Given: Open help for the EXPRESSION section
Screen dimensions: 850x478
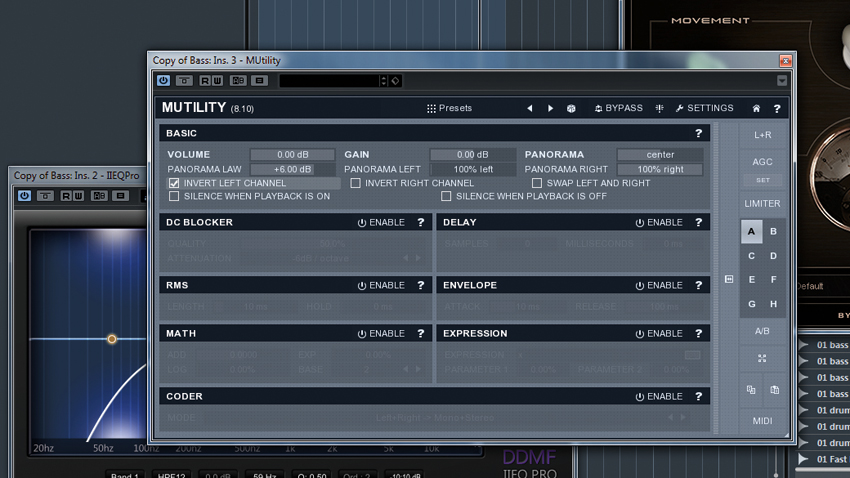Looking at the screenshot, I should (699, 333).
